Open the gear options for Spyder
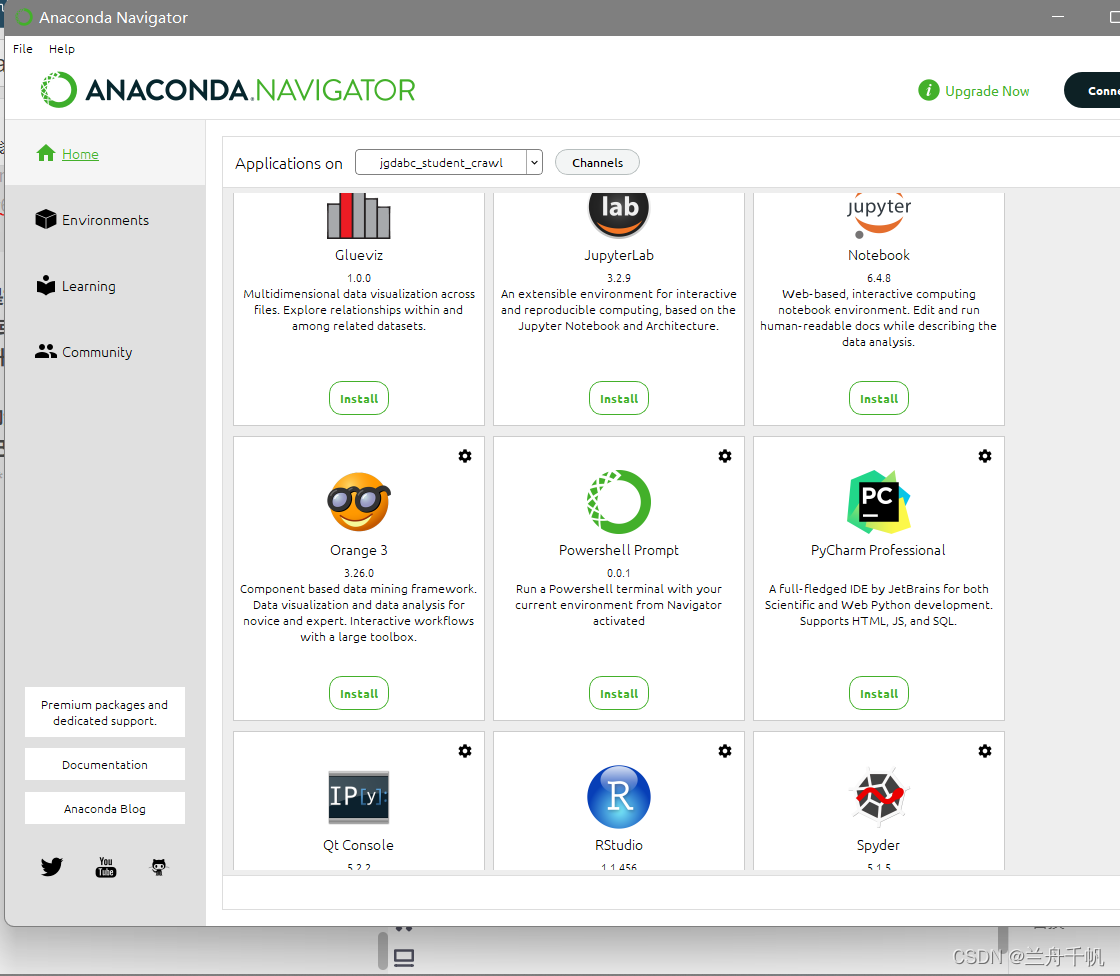Viewport: 1120px width, 976px height. [x=985, y=751]
